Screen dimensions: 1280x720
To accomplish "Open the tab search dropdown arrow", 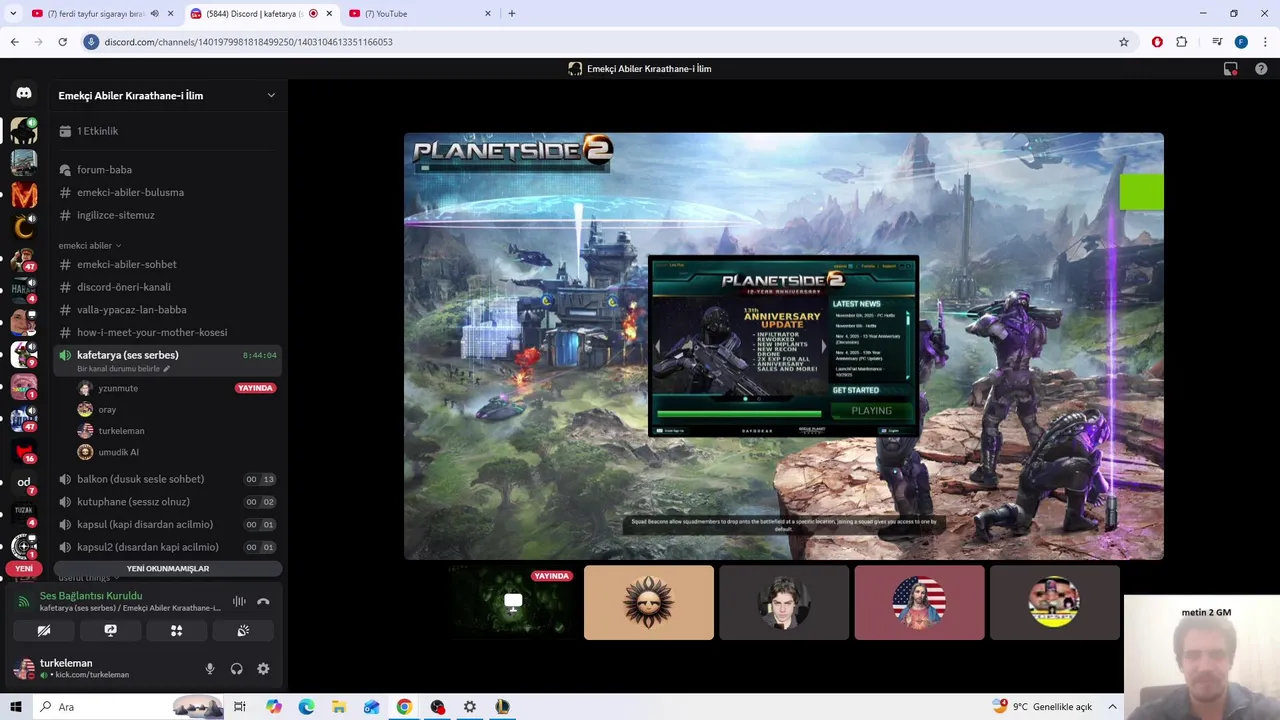I will [13, 13].
